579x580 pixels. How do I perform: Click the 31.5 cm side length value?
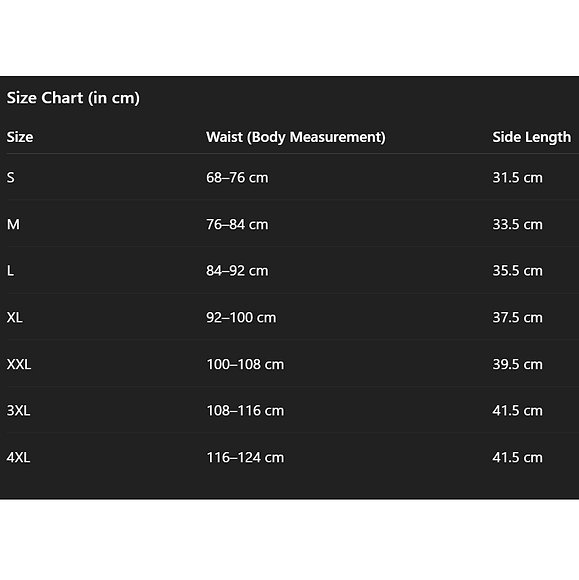click(517, 178)
